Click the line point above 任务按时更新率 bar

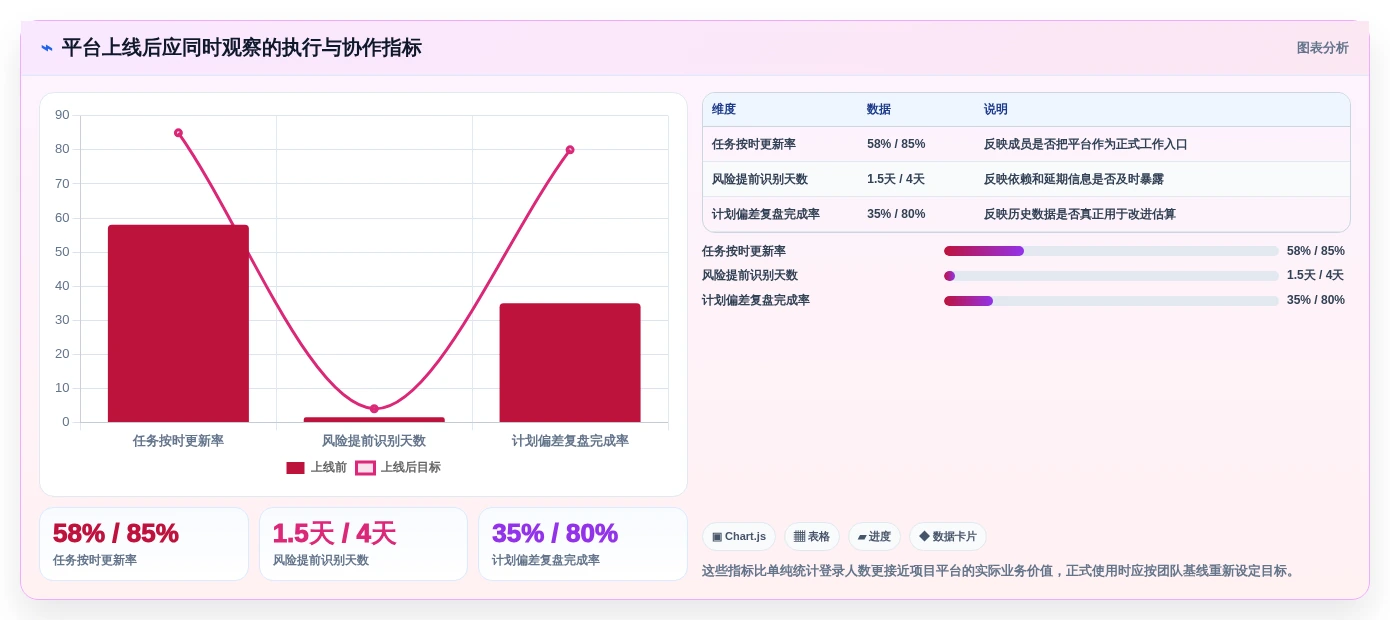[178, 133]
